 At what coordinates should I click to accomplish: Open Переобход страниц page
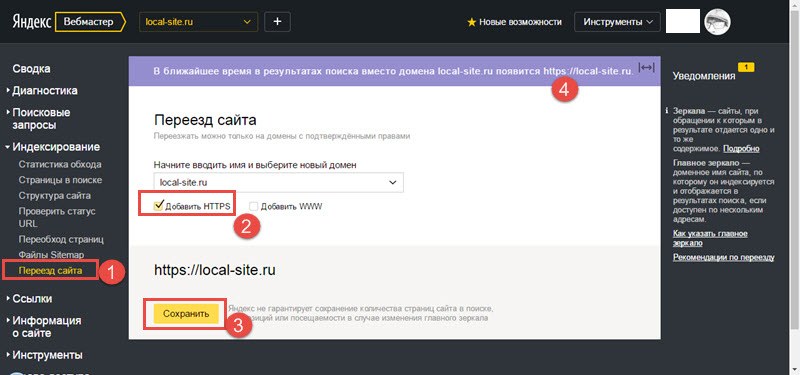[61, 239]
